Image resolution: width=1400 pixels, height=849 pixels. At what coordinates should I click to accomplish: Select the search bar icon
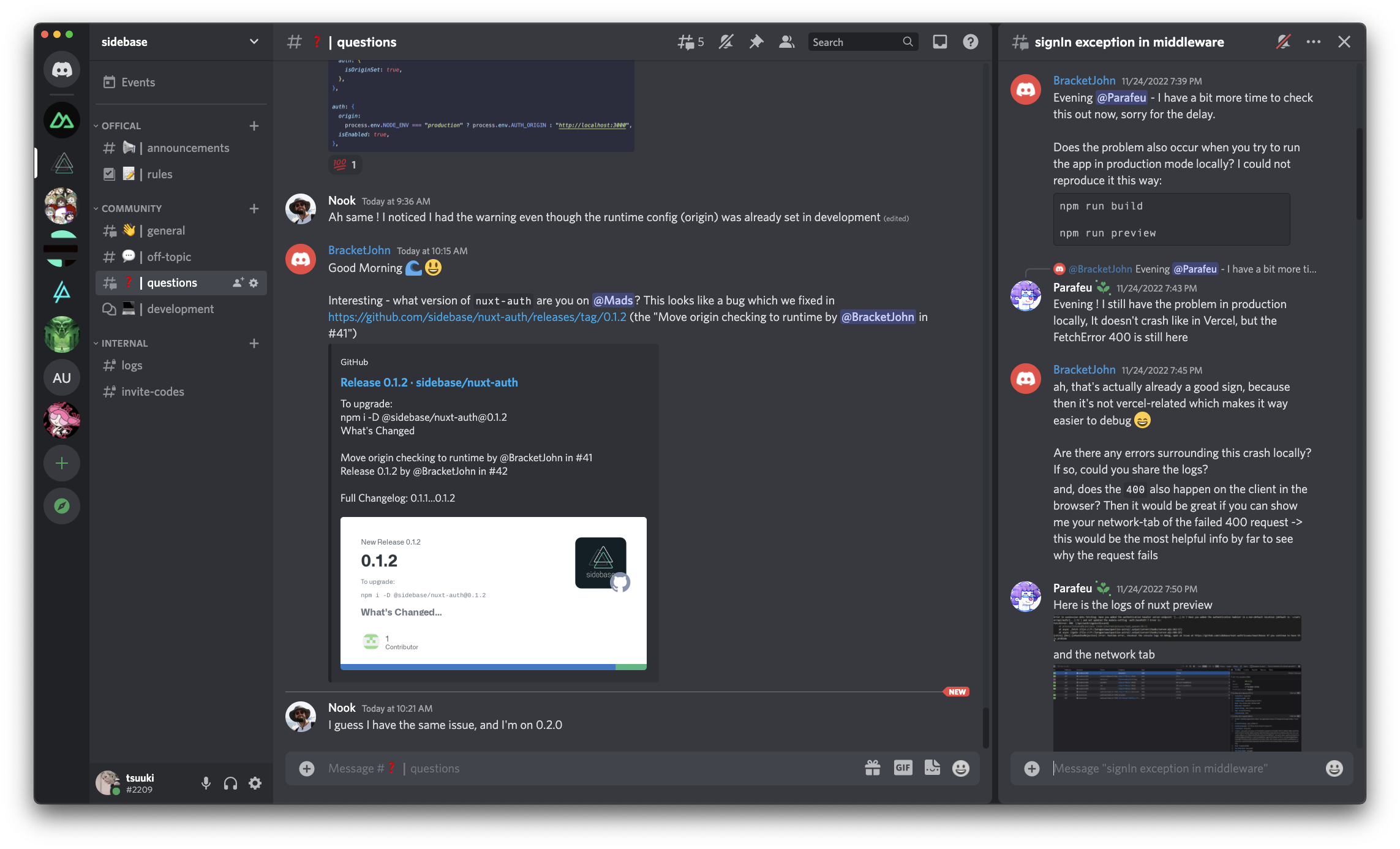pyautogui.click(x=906, y=42)
